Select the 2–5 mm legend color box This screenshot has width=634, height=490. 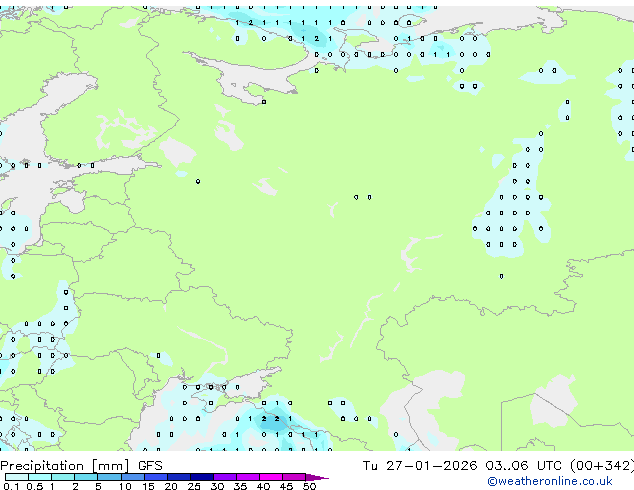coord(86,477)
